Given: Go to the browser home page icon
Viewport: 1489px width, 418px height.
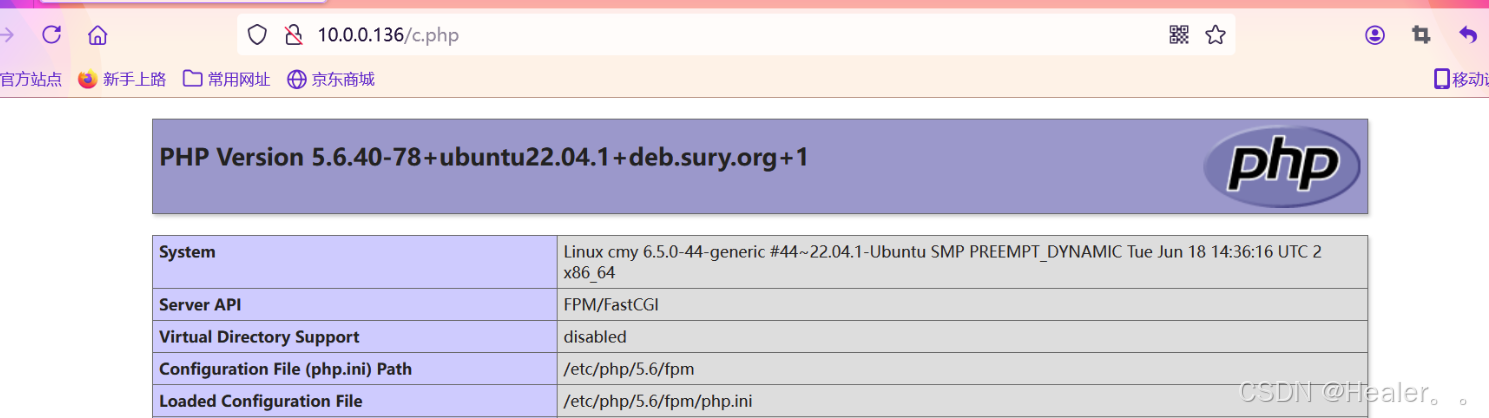Looking at the screenshot, I should click(x=97, y=35).
